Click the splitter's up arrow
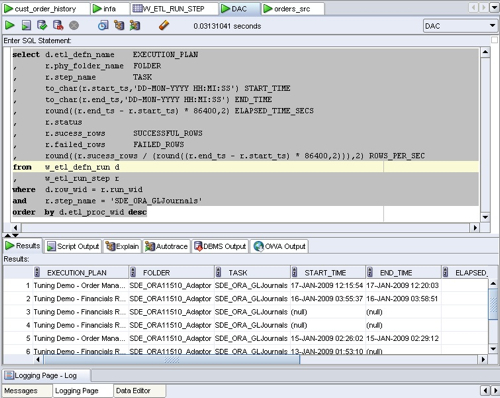 (x=8, y=235)
